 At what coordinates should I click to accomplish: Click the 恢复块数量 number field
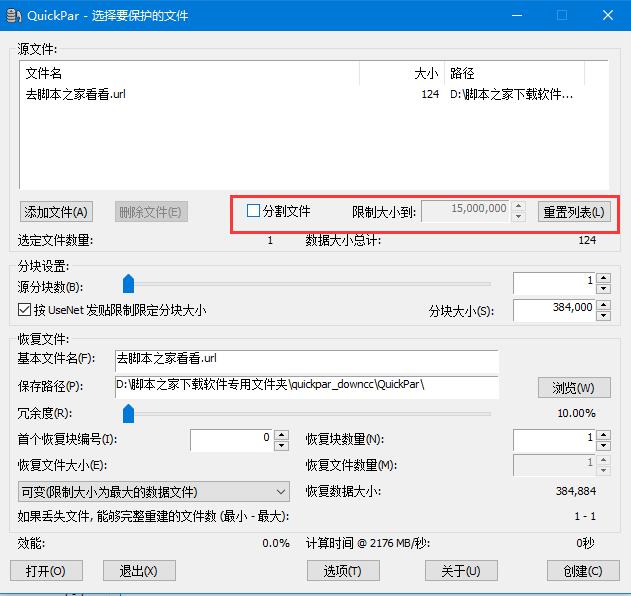pyautogui.click(x=555, y=440)
